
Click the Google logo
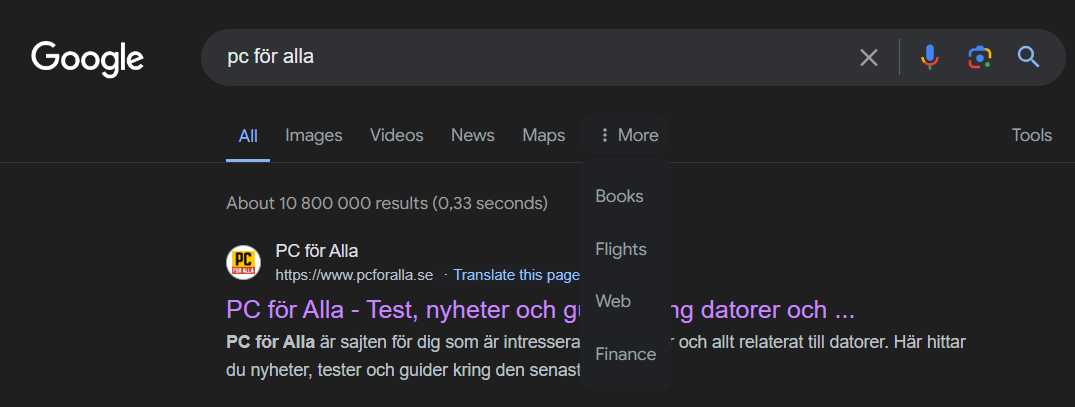click(88, 58)
